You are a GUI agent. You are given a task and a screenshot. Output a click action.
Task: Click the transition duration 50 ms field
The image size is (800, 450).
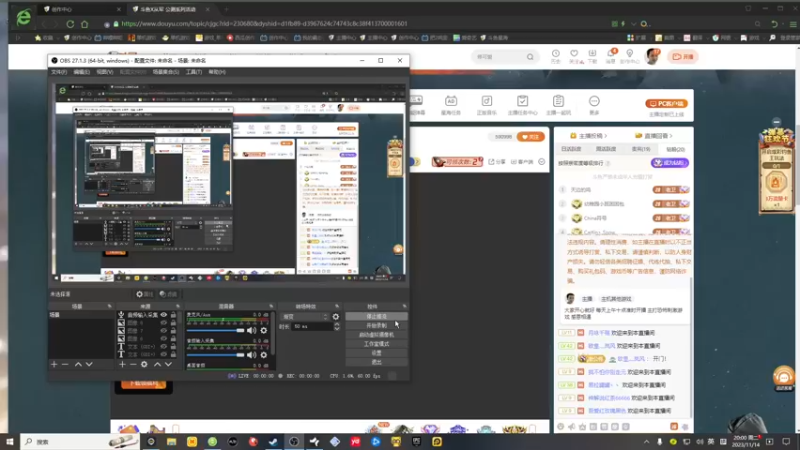point(311,327)
